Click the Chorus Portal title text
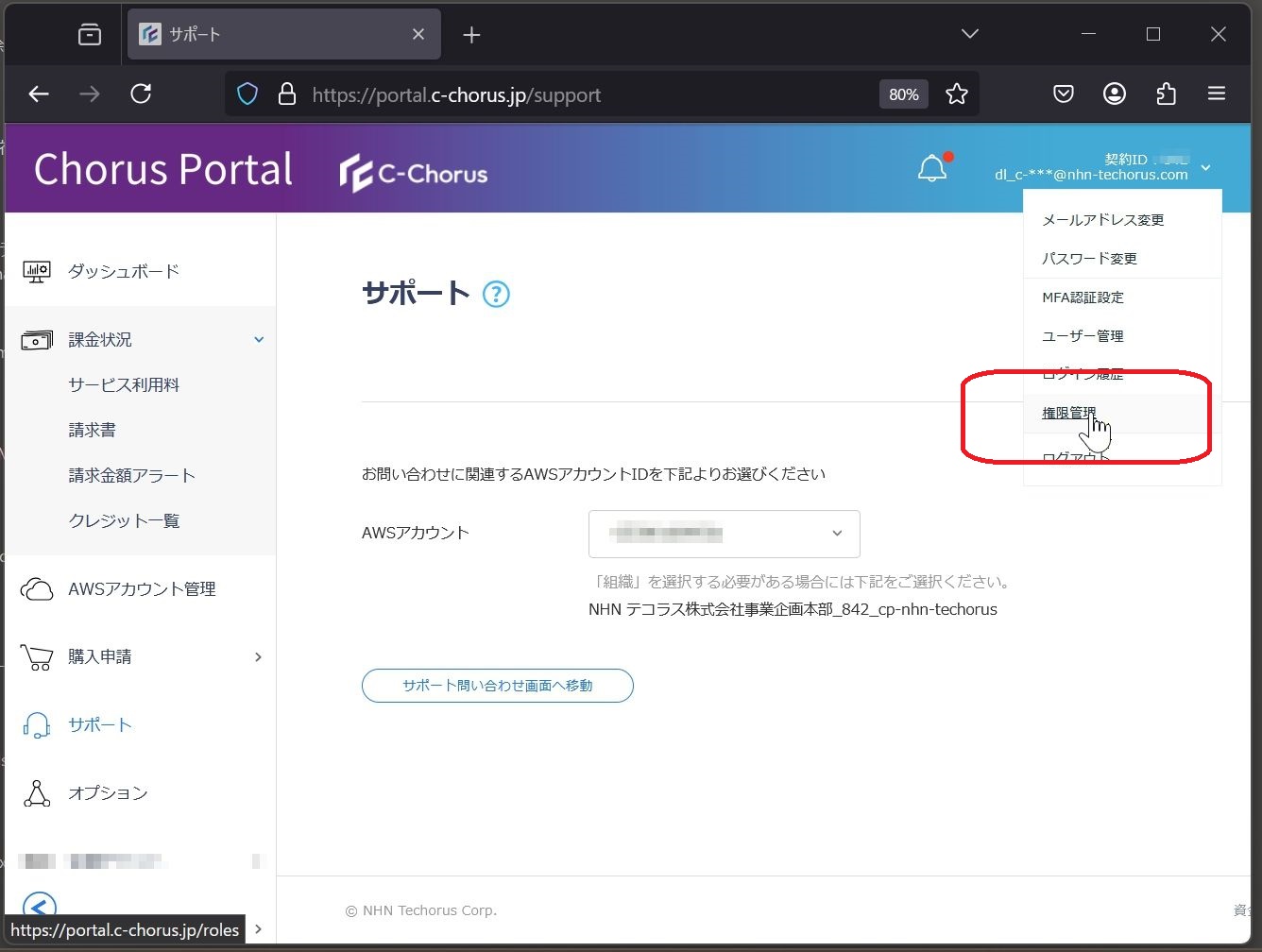Image resolution: width=1262 pixels, height=952 pixels. tap(163, 170)
